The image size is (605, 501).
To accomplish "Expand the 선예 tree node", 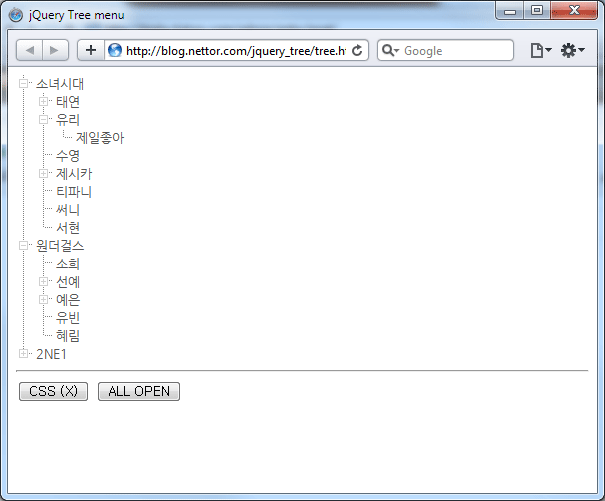I will point(44,281).
